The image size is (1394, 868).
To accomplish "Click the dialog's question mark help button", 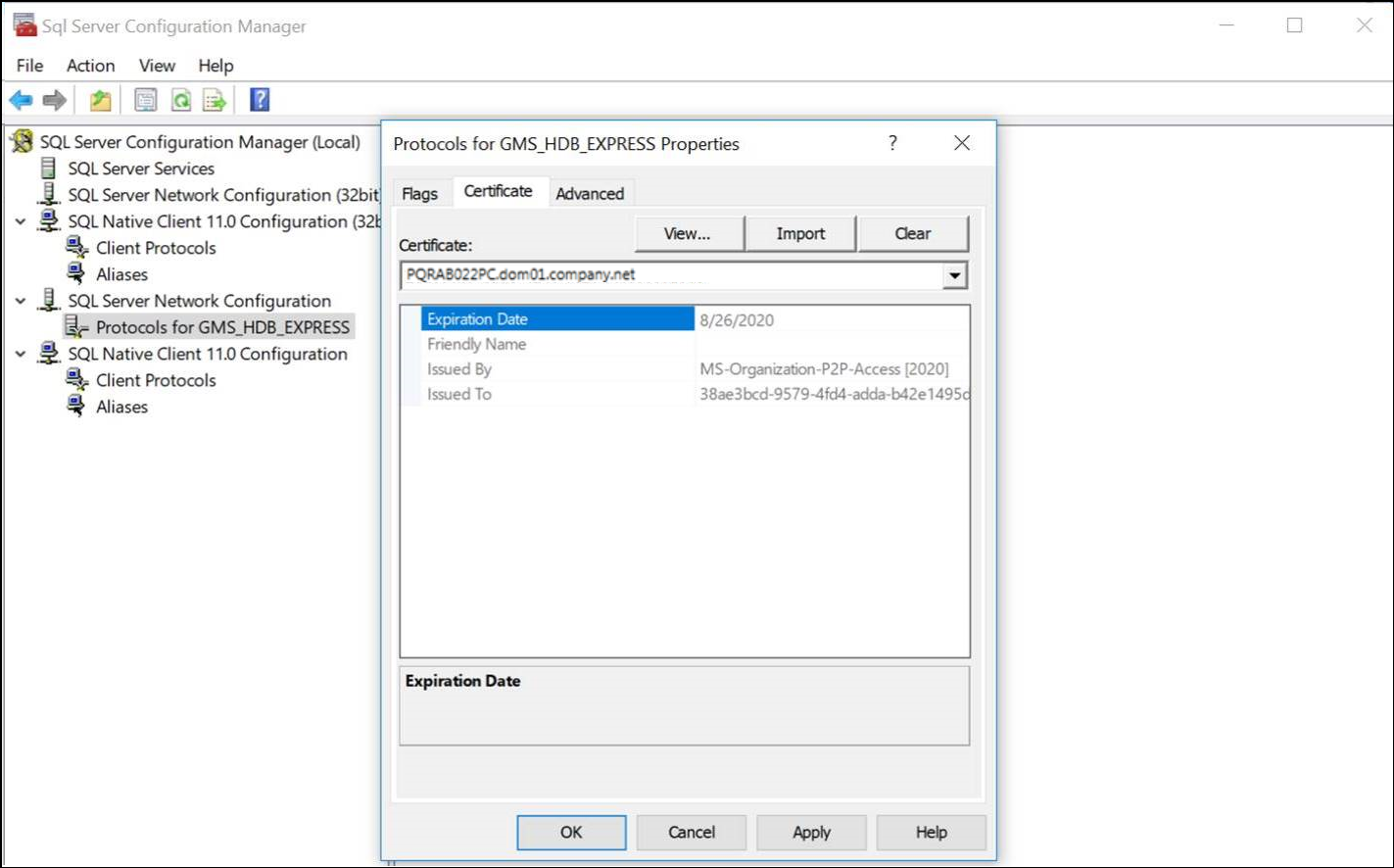I will click(891, 143).
